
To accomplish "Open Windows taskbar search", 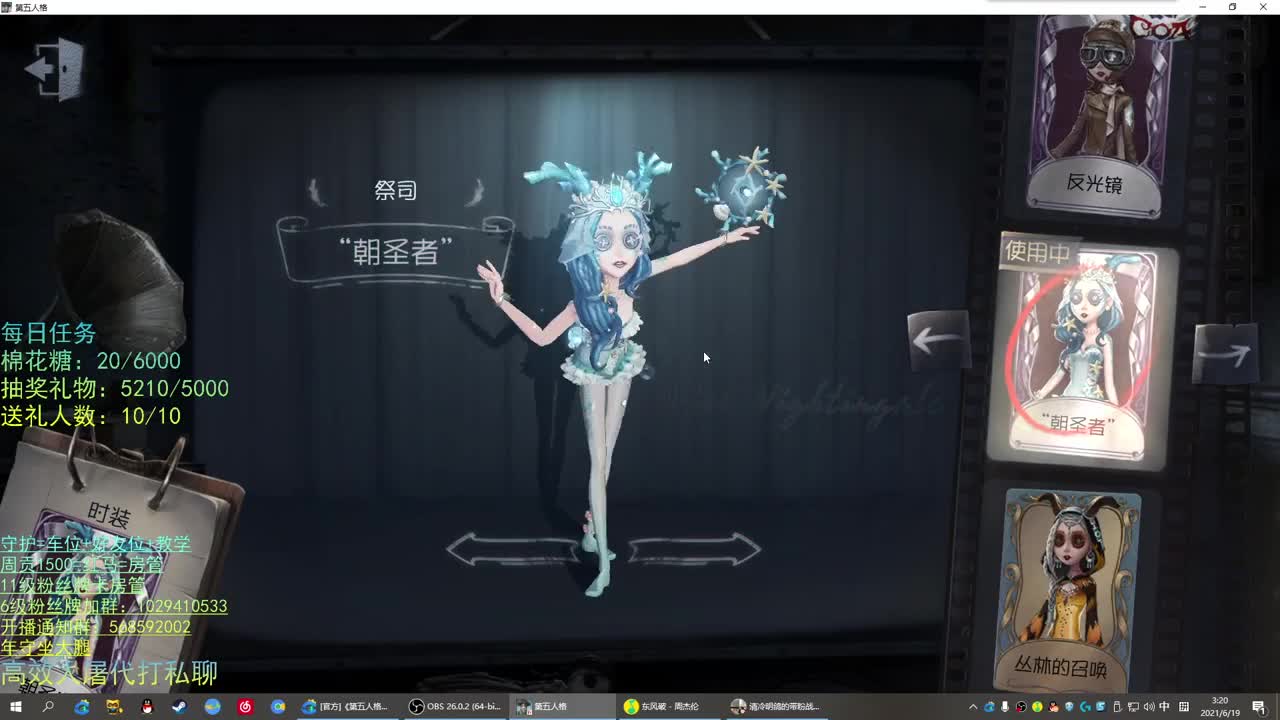I will 48,707.
